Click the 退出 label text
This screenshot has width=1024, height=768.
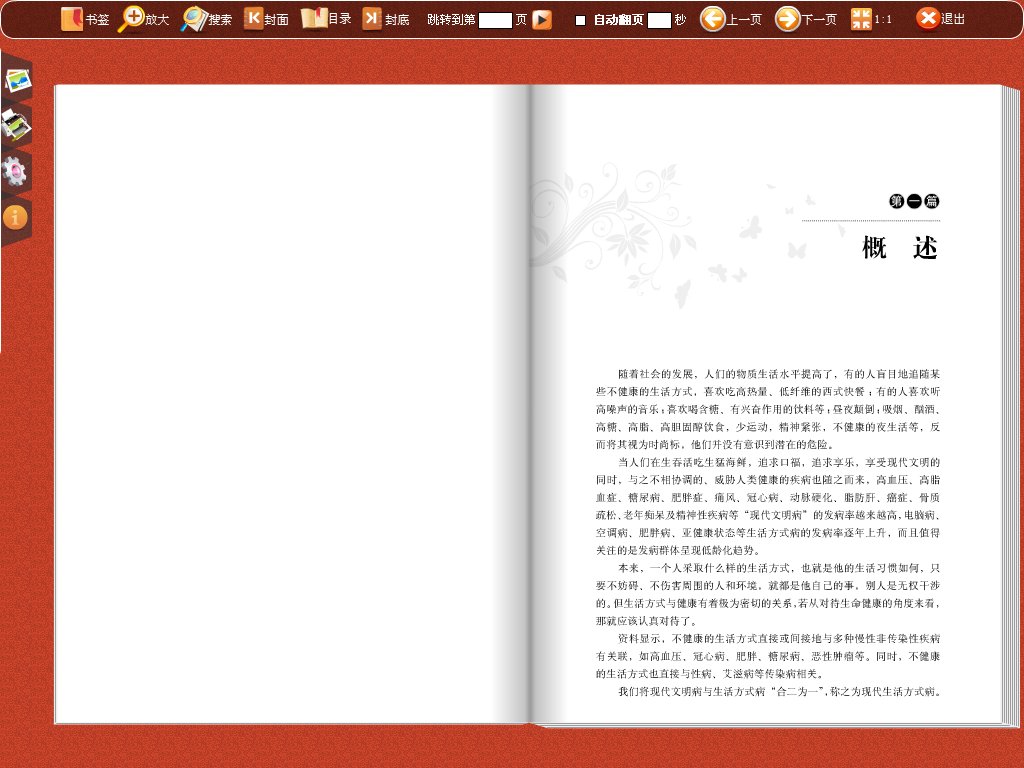click(953, 19)
